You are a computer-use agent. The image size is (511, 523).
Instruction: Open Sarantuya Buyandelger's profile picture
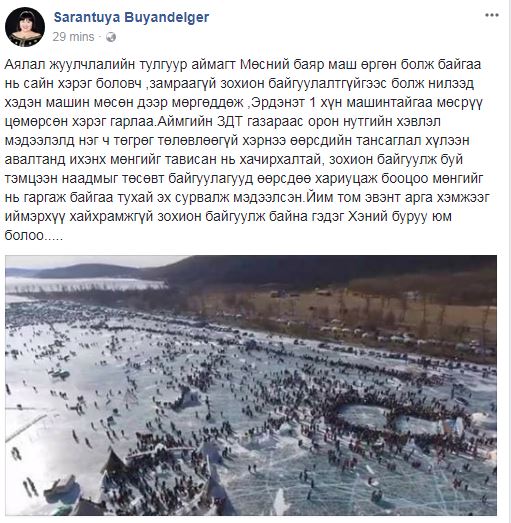coord(25,27)
